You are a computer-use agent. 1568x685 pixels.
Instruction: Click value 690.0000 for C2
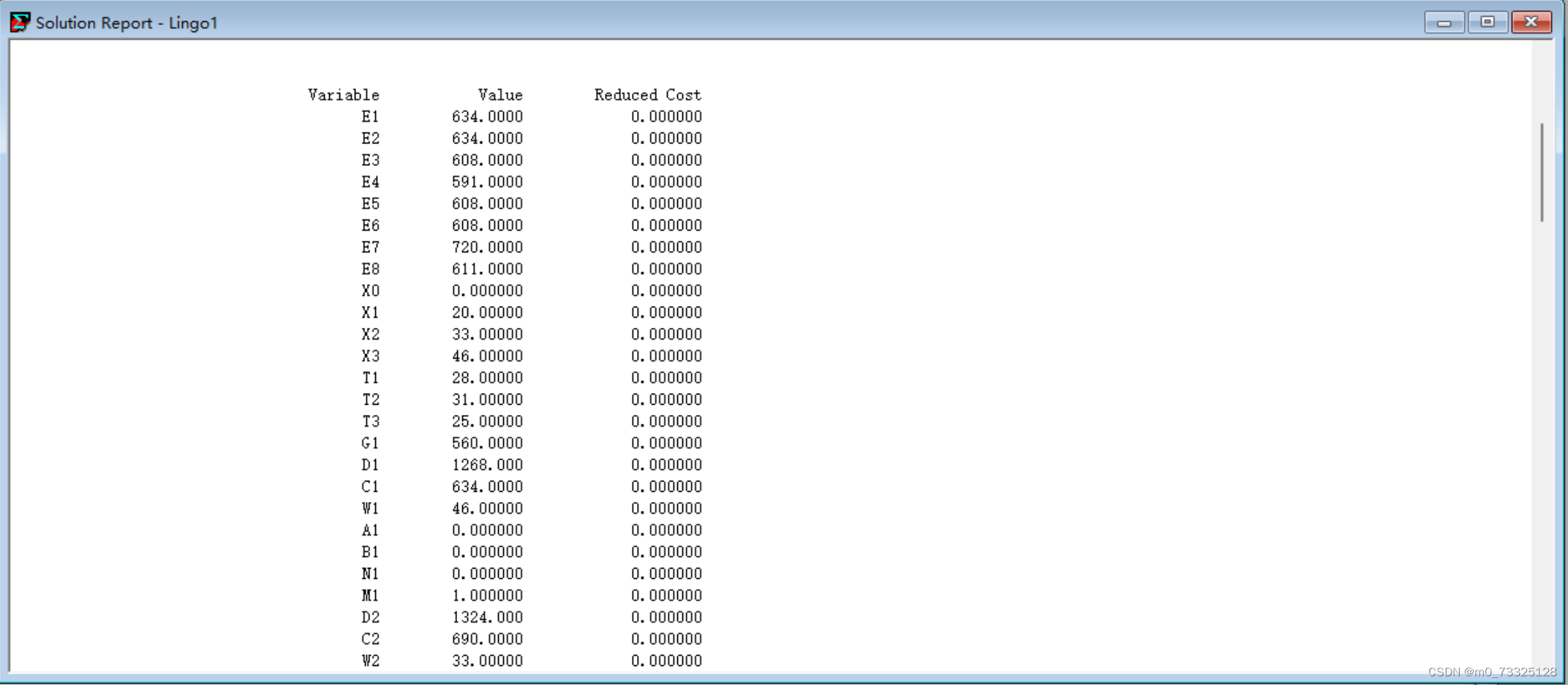point(487,639)
